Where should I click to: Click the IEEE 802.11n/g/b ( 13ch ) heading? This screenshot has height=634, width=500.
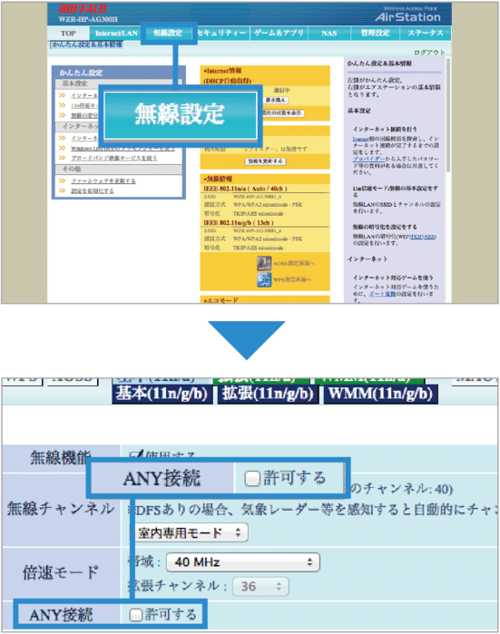click(238, 223)
